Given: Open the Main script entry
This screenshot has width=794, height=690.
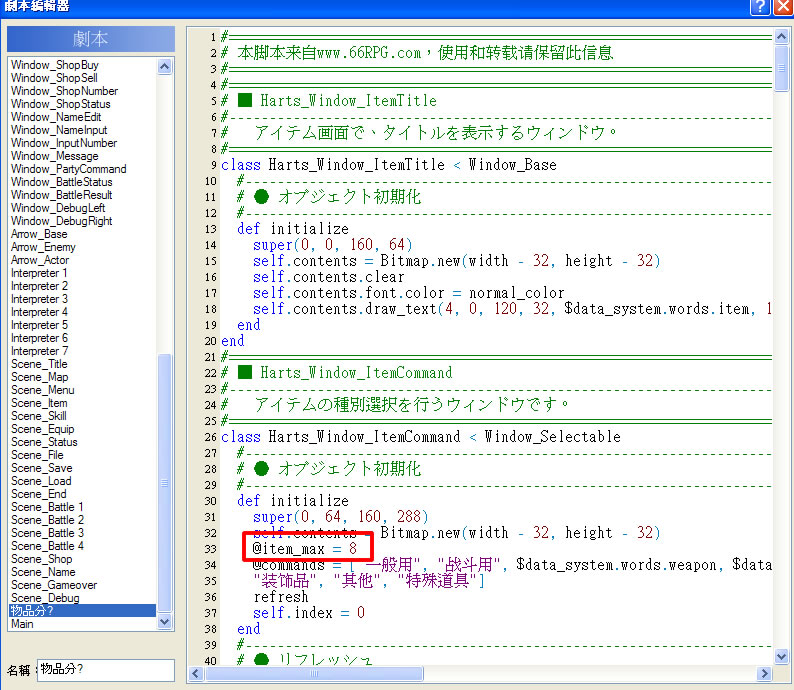Looking at the screenshot, I should pos(22,624).
